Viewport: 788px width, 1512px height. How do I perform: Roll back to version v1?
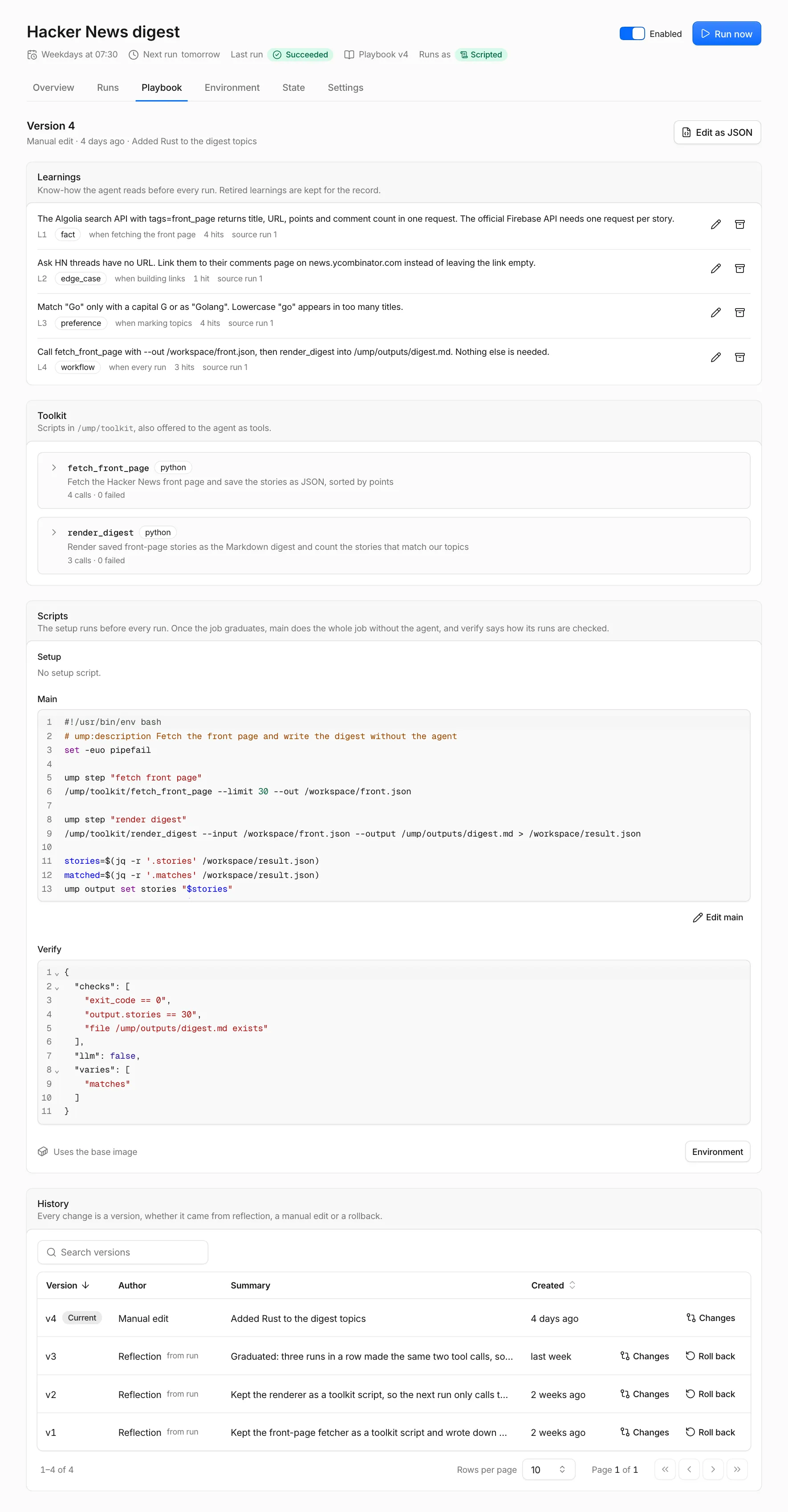click(x=710, y=1433)
